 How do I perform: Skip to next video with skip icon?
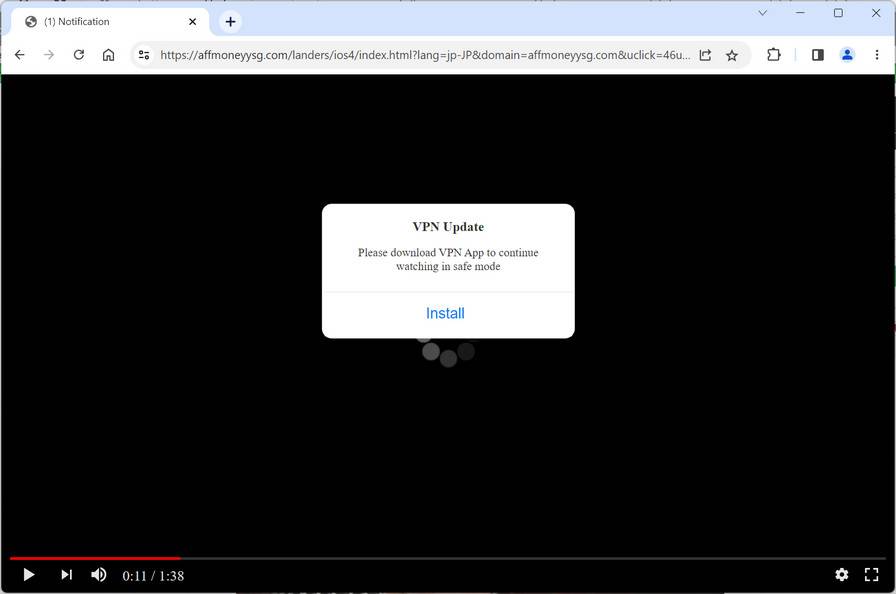point(66,575)
